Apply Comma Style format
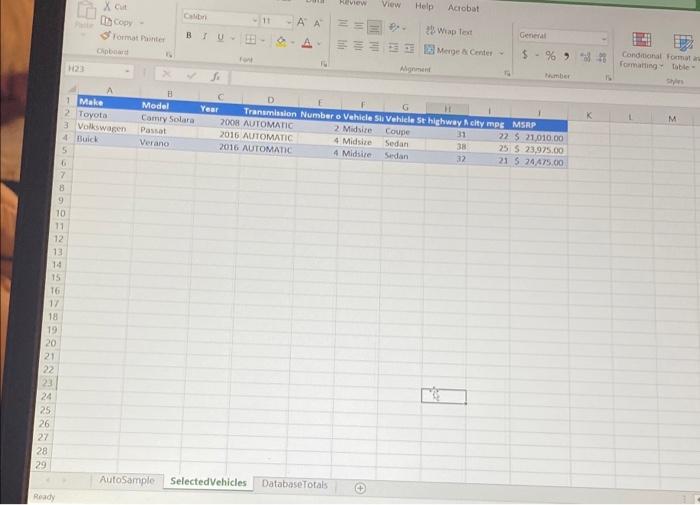Viewport: 700px width, 505px height. (567, 56)
